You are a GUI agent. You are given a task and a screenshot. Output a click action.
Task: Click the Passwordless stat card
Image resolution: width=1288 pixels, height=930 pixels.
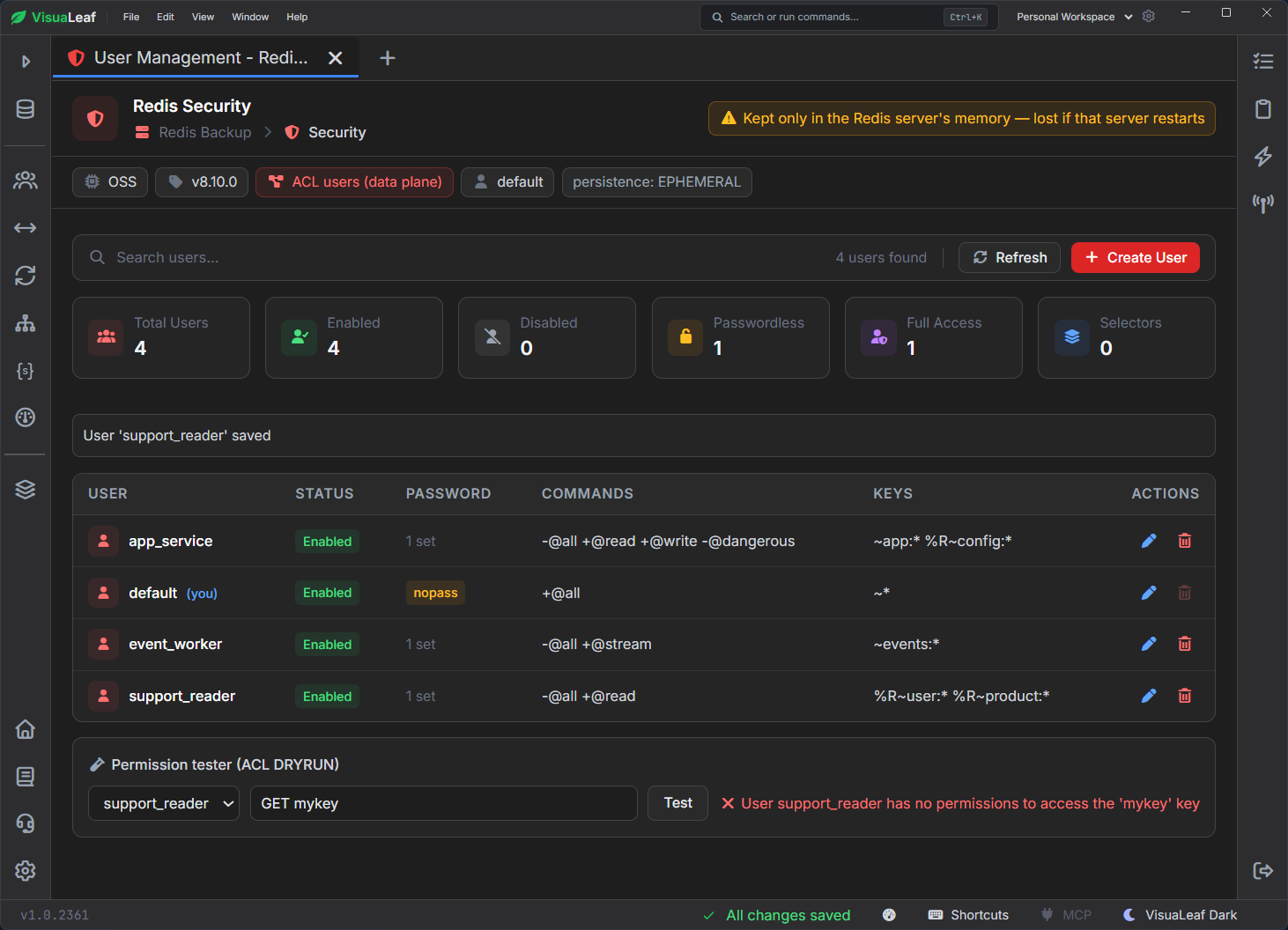[x=740, y=337]
